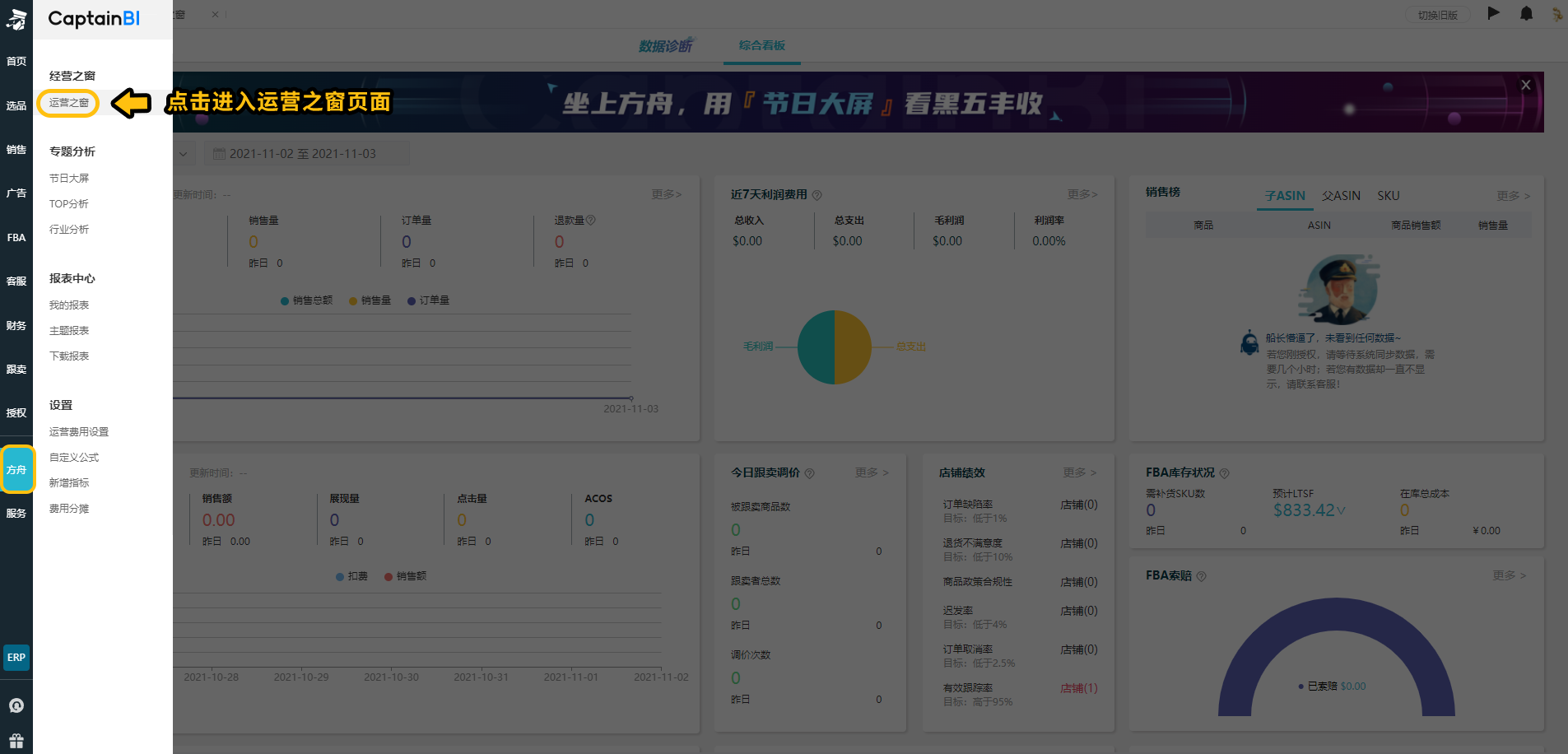Open the gift icon at sidebar bottom

16,741
